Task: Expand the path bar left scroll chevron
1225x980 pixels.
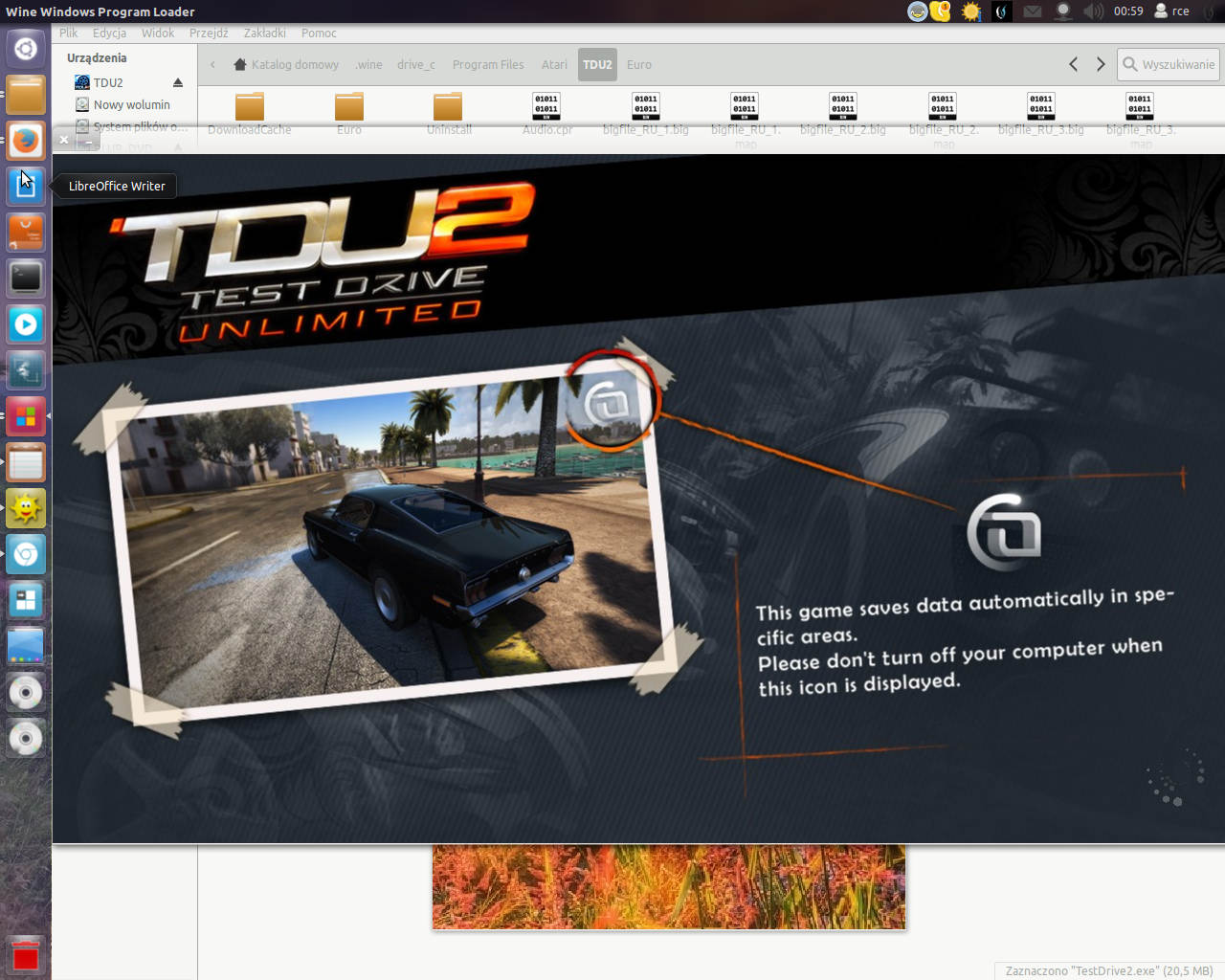Action: pyautogui.click(x=212, y=64)
